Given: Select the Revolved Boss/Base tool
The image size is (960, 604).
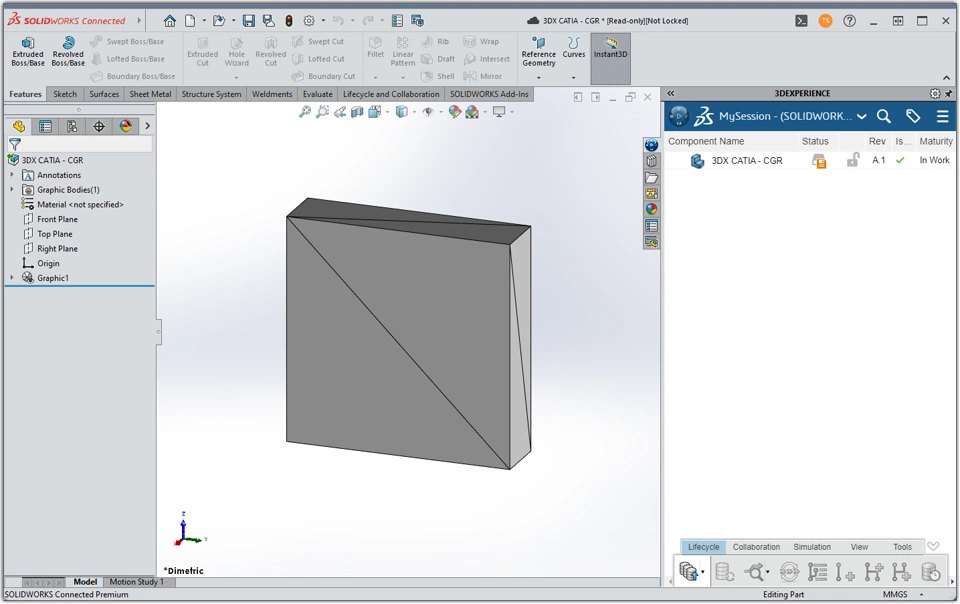Looking at the screenshot, I should (x=68, y=51).
